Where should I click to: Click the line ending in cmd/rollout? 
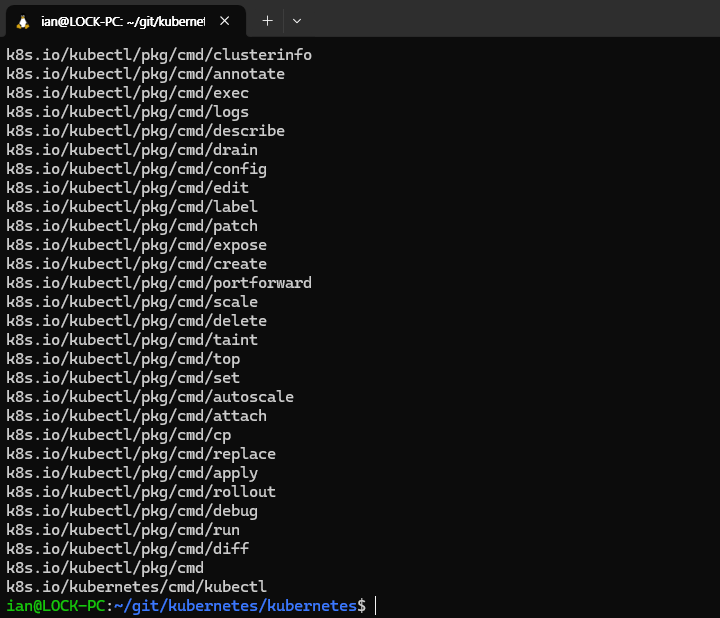(141, 492)
